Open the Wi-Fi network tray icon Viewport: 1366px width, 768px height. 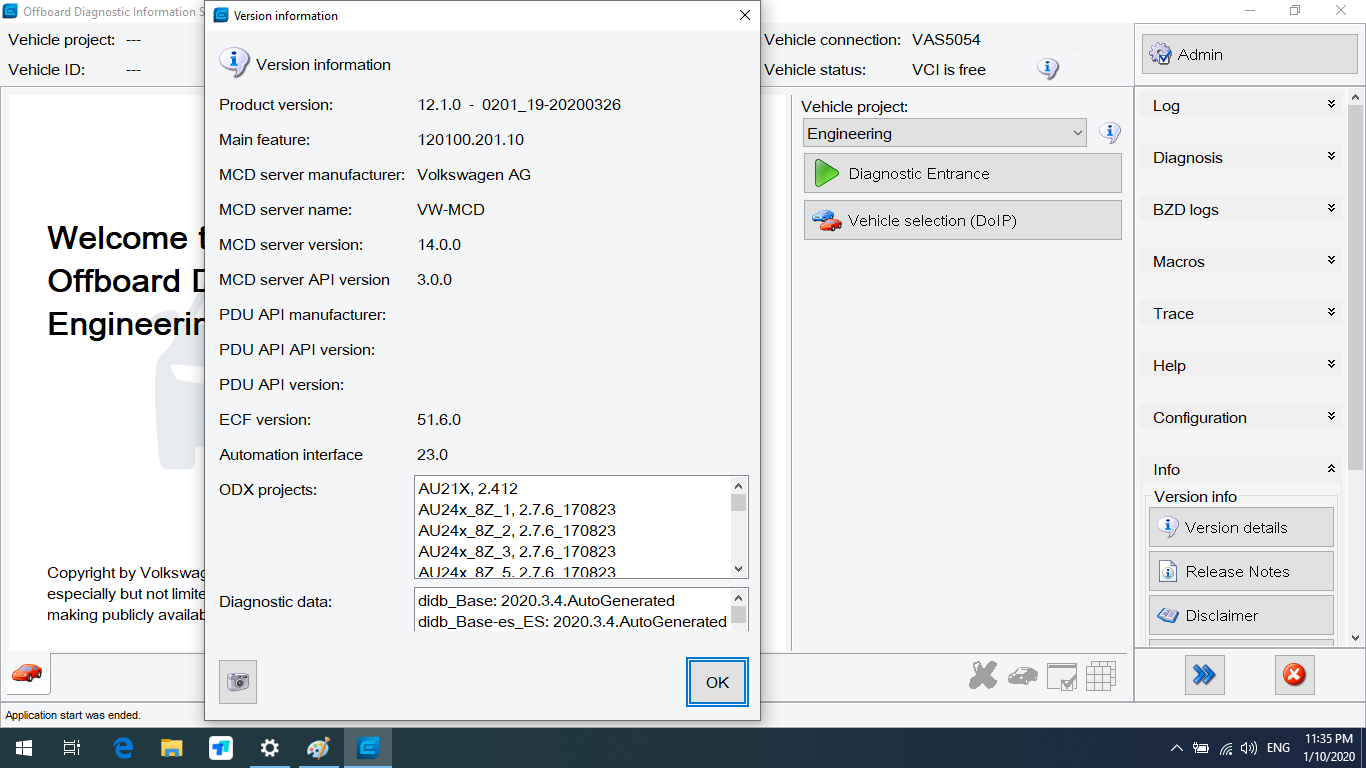click(x=1225, y=748)
